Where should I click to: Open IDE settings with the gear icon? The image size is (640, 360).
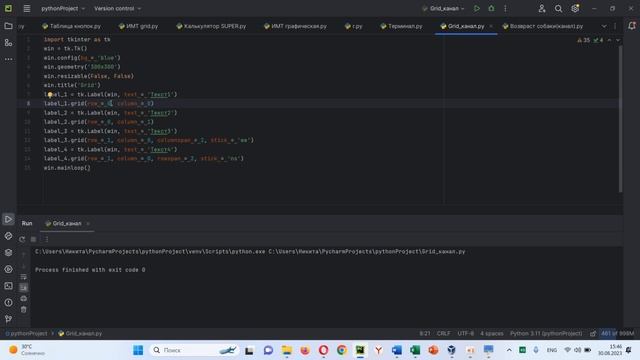(x=575, y=8)
